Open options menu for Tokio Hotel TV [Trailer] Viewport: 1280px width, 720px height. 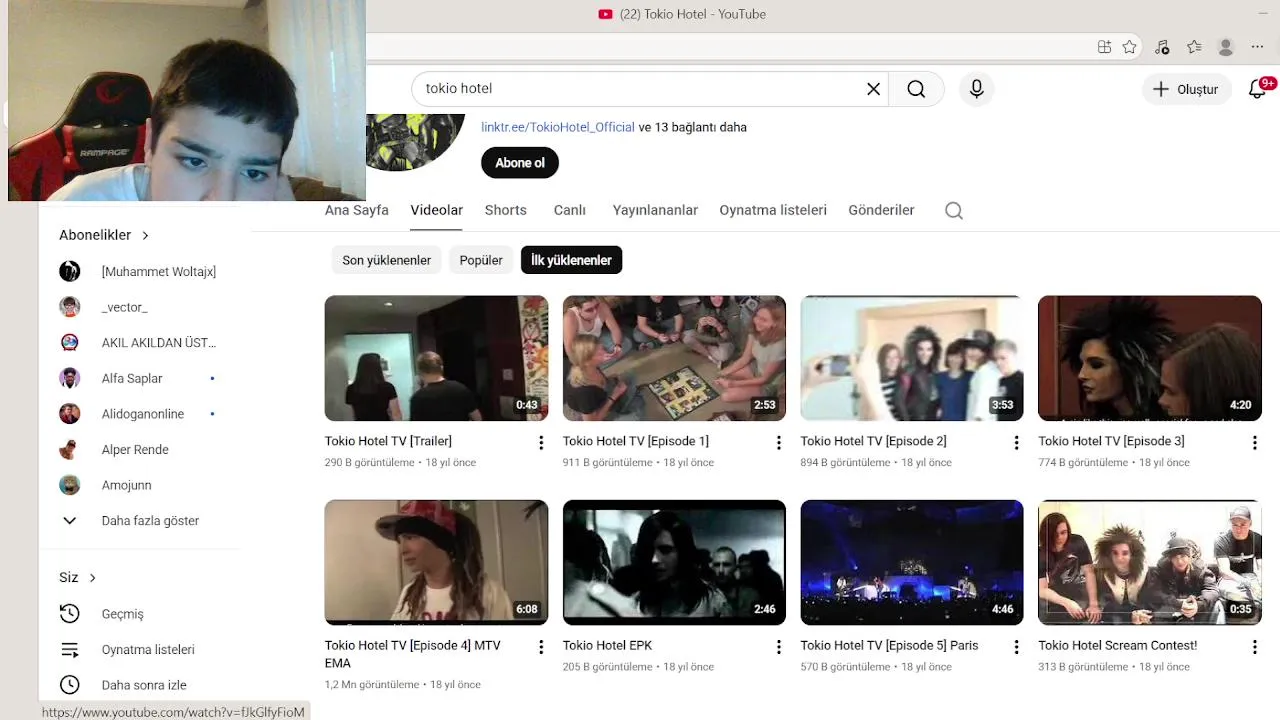541,442
